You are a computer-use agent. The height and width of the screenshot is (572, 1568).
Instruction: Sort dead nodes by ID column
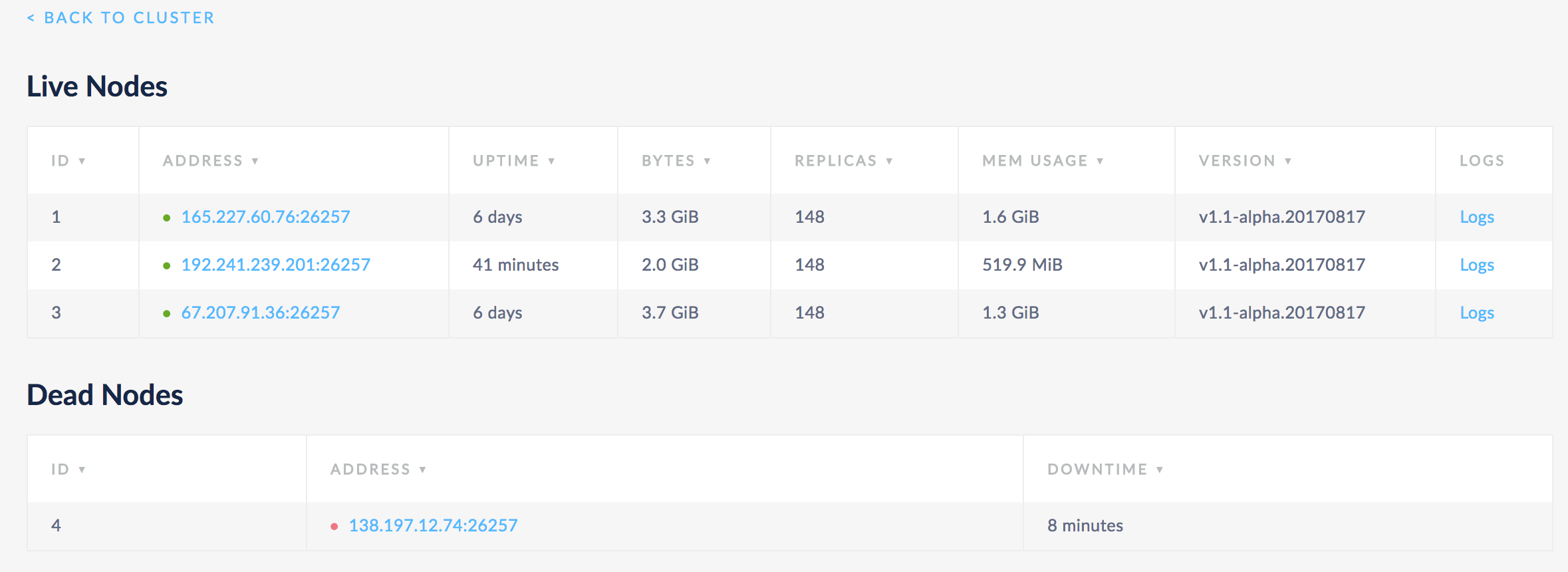click(68, 470)
